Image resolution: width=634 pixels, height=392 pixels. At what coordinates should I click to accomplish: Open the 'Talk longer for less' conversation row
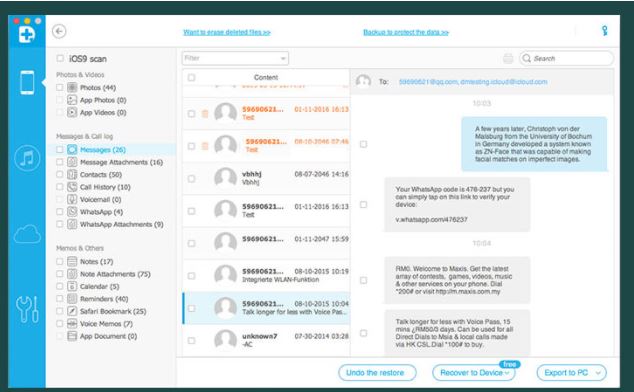click(266, 308)
